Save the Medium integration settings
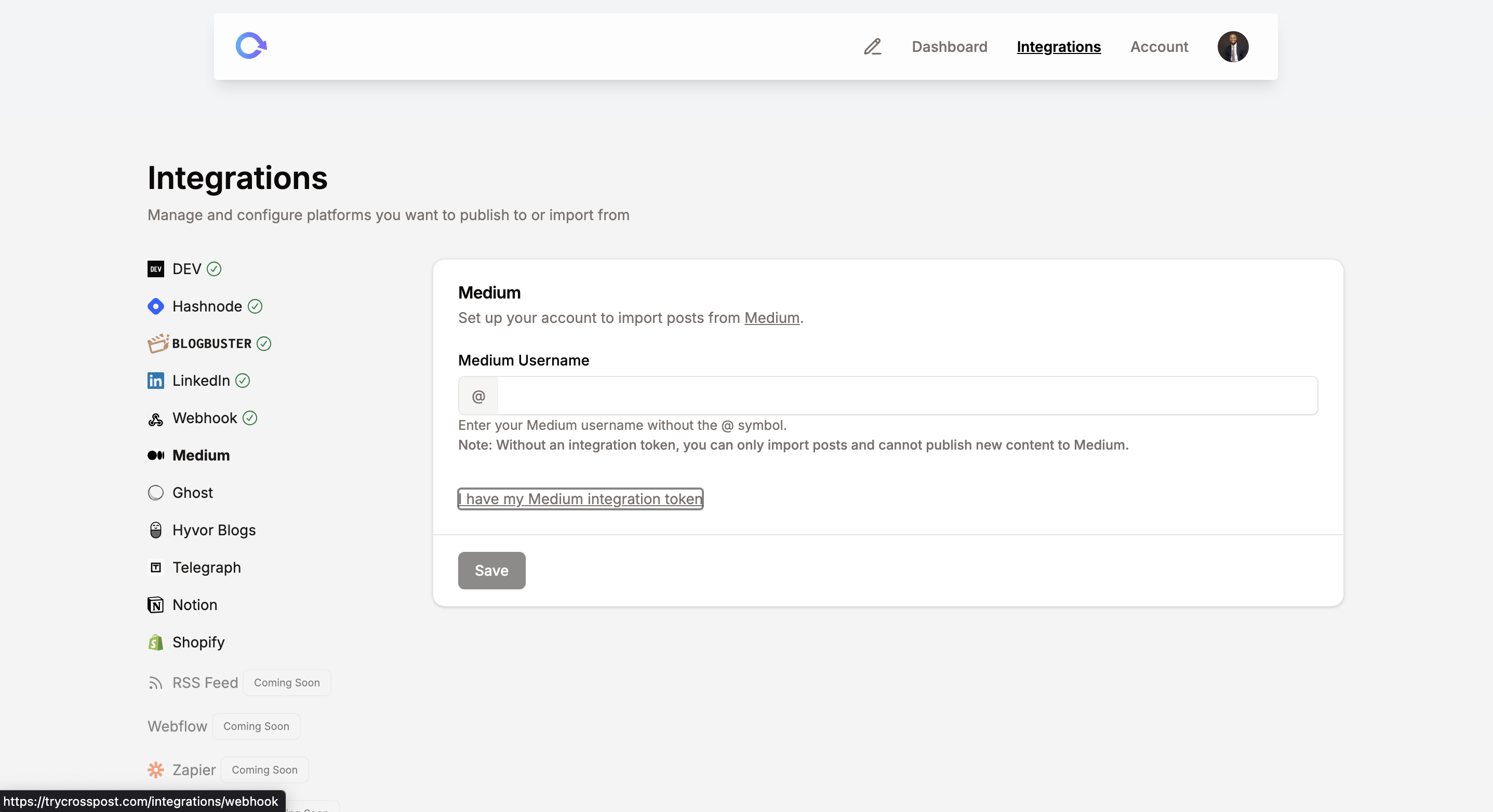The width and height of the screenshot is (1493, 812). pos(491,571)
